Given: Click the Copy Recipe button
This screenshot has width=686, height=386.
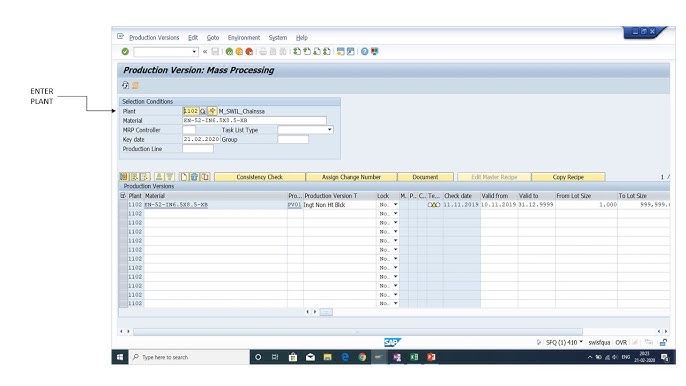Looking at the screenshot, I should (568, 177).
